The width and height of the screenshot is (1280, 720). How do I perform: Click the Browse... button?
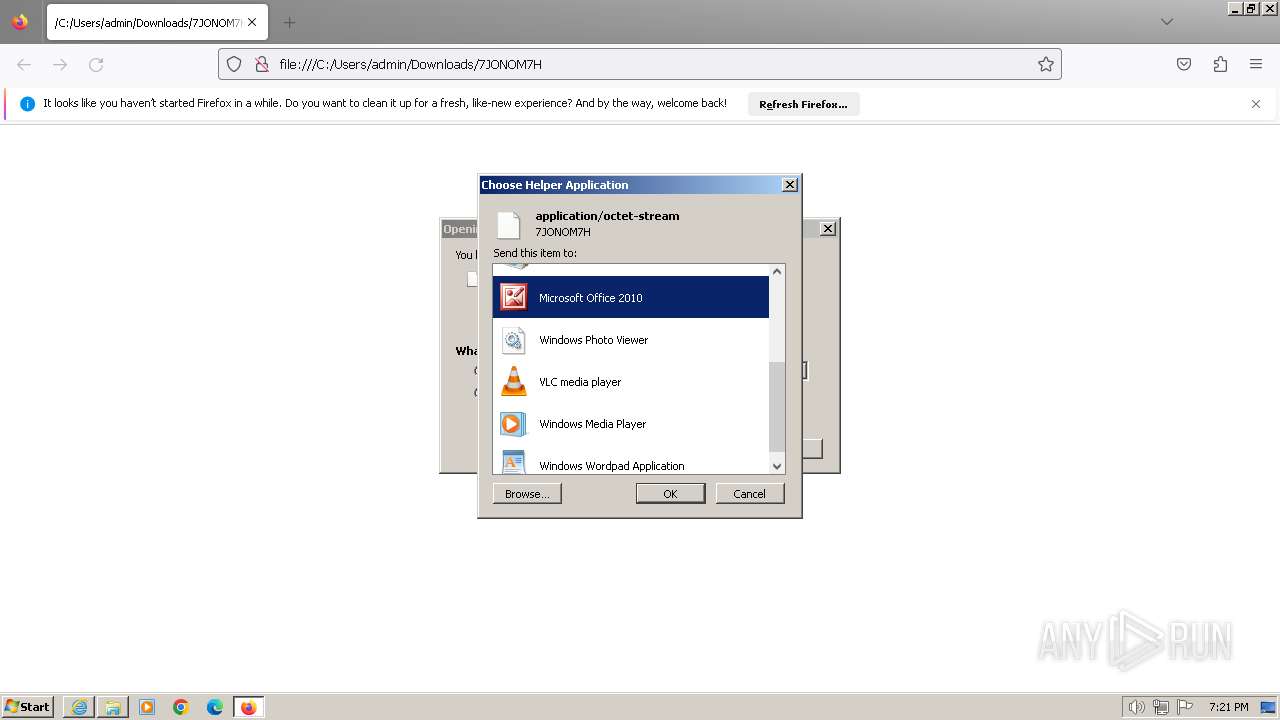click(527, 494)
